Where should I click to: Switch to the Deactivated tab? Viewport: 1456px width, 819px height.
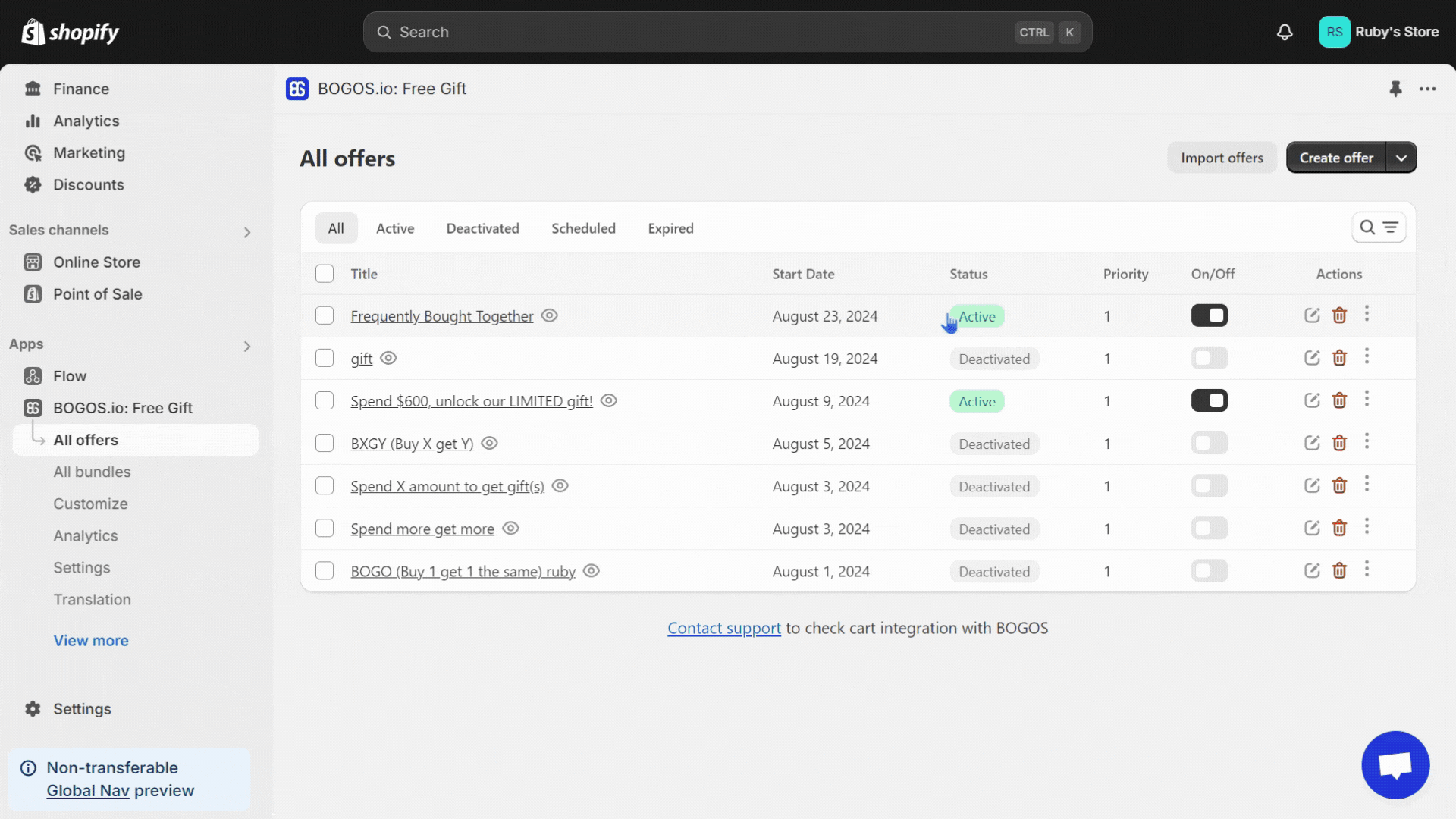482,228
